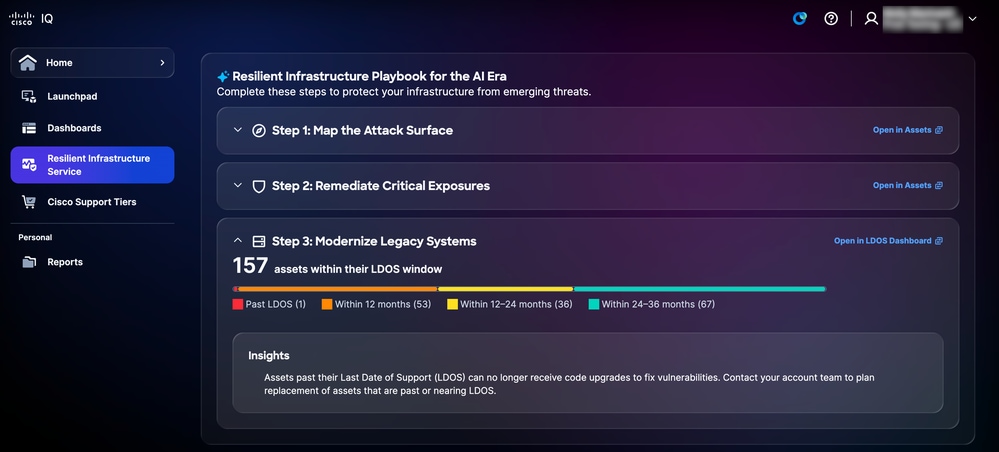The height and width of the screenshot is (452, 999).
Task: Click yellow segment of LDOS bar
Action: pyautogui.click(x=506, y=289)
